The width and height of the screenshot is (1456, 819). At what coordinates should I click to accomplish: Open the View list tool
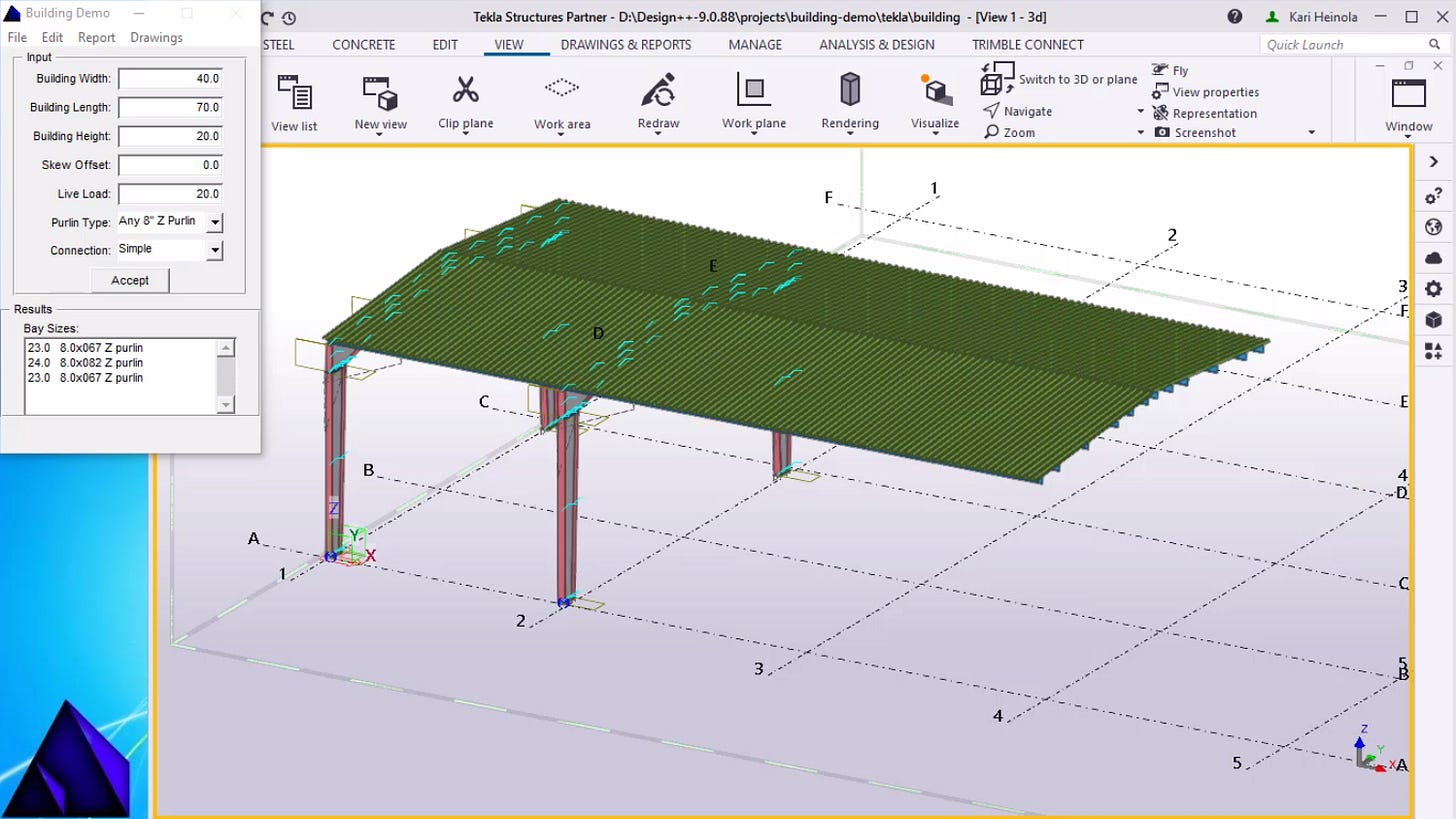point(294,102)
